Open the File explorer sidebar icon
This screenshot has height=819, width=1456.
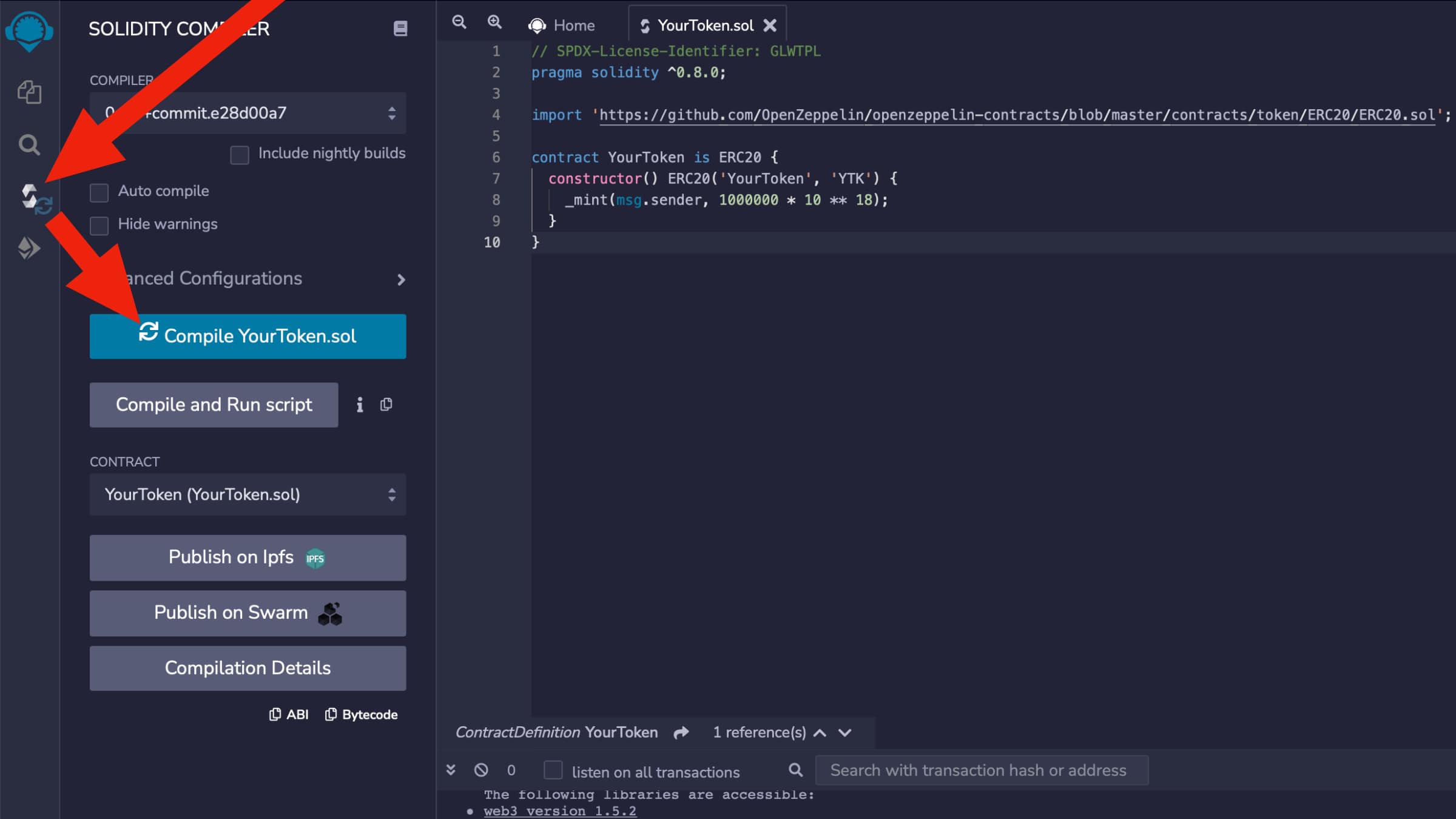tap(29, 92)
